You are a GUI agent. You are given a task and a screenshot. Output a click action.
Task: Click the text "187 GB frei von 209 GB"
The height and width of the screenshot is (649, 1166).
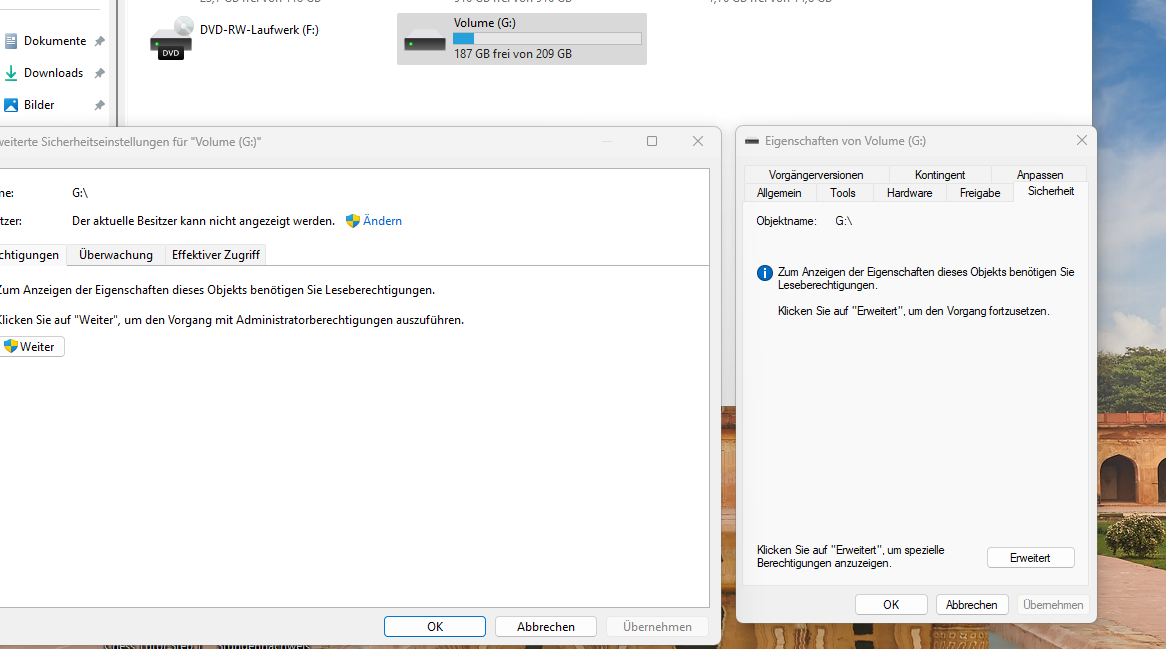point(513,54)
